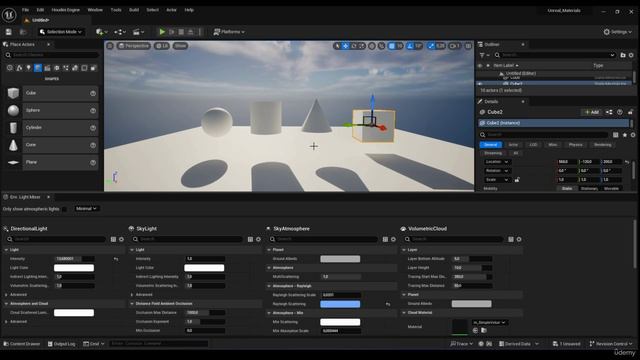
Task: Collapse the DirectionalLight Light section
Action: click(6, 249)
